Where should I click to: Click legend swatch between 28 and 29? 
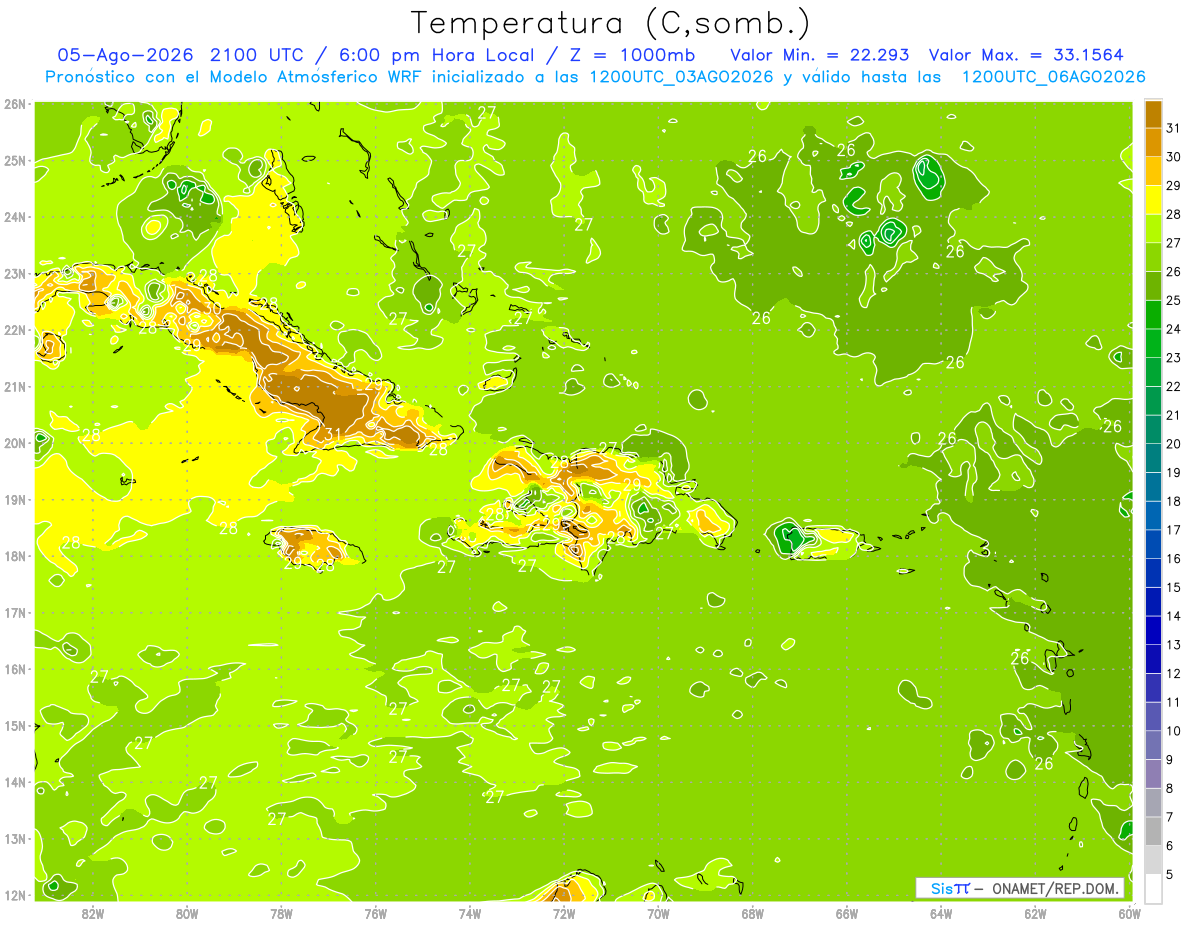click(x=1153, y=200)
